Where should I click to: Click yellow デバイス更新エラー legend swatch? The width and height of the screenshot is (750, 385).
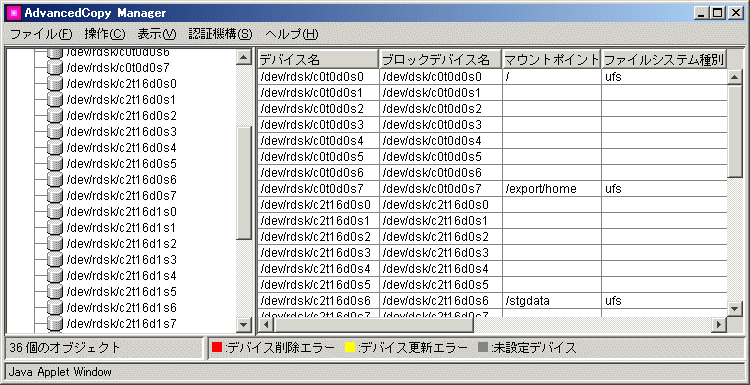(351, 348)
